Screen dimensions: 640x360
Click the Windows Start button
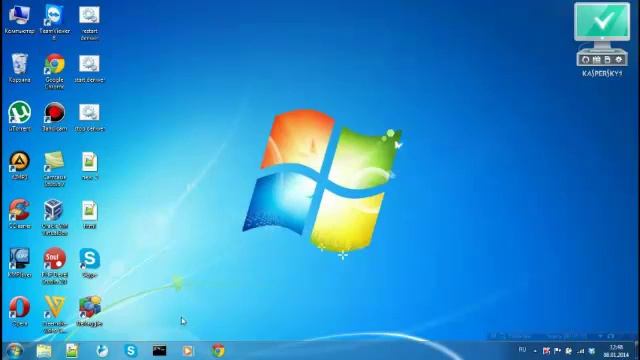coord(14,351)
